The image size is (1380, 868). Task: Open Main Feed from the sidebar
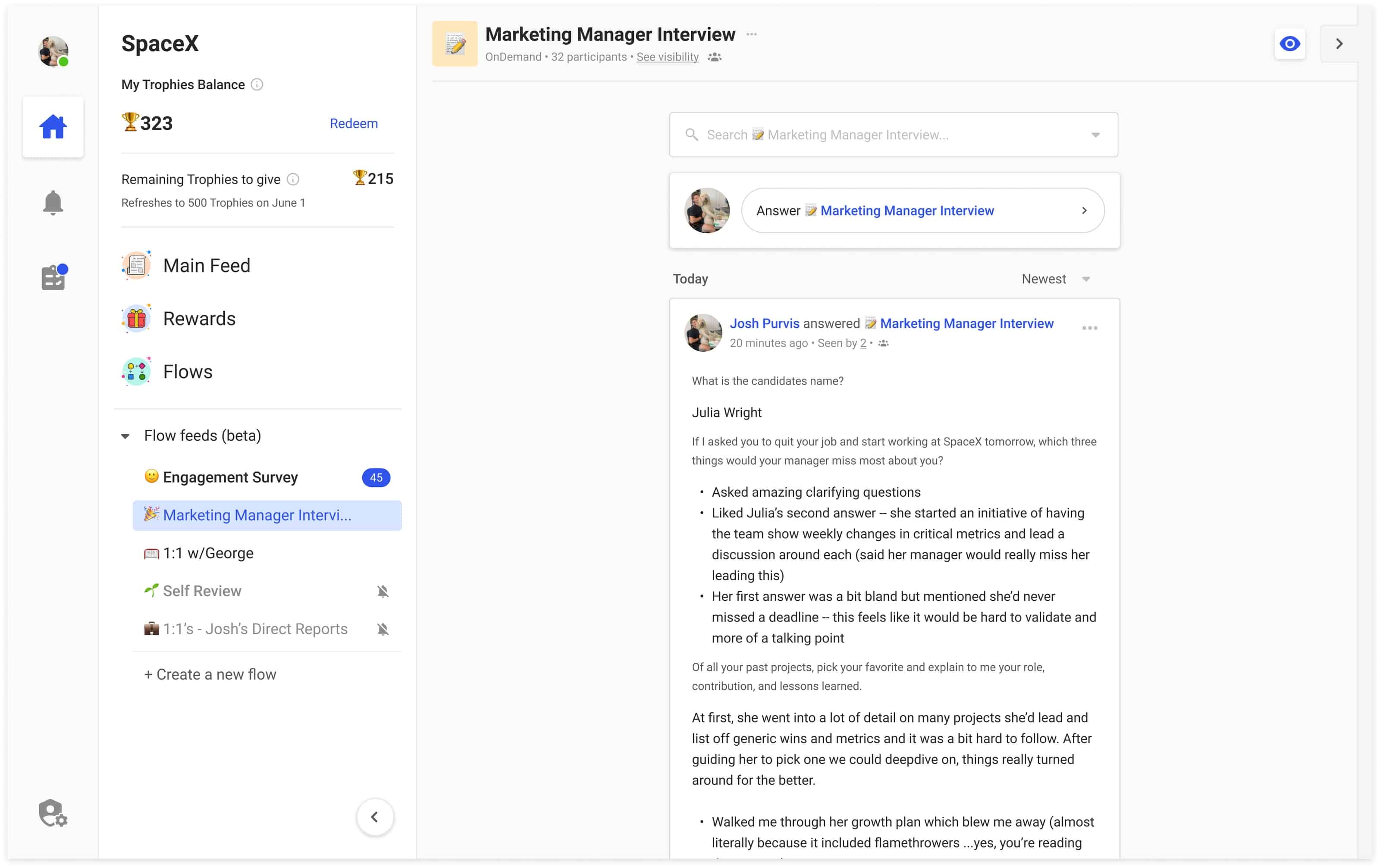pos(206,265)
